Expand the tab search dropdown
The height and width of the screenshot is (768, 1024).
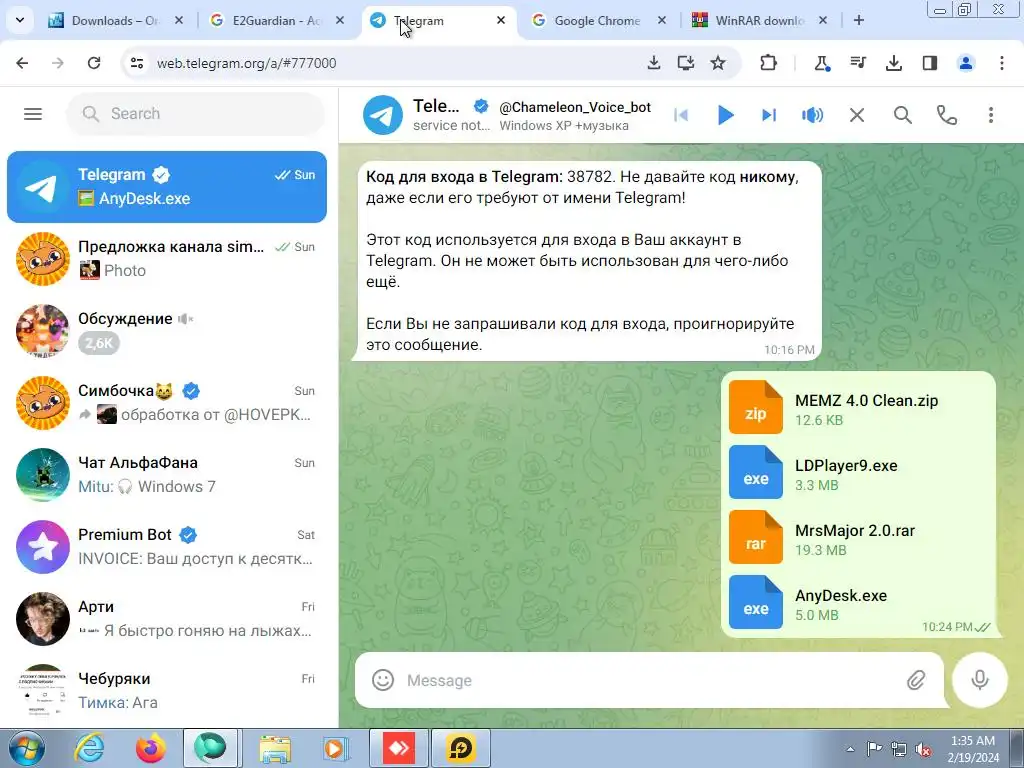20,20
